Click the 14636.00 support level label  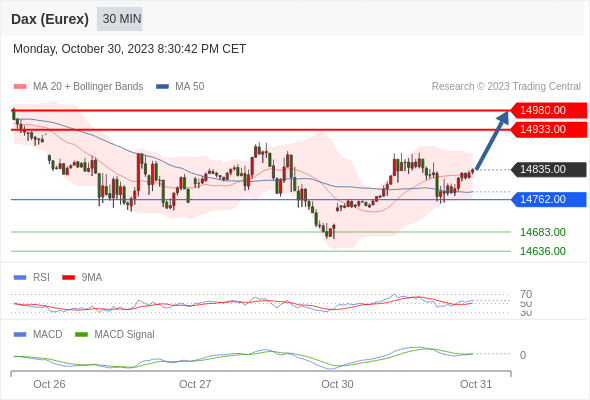click(543, 251)
